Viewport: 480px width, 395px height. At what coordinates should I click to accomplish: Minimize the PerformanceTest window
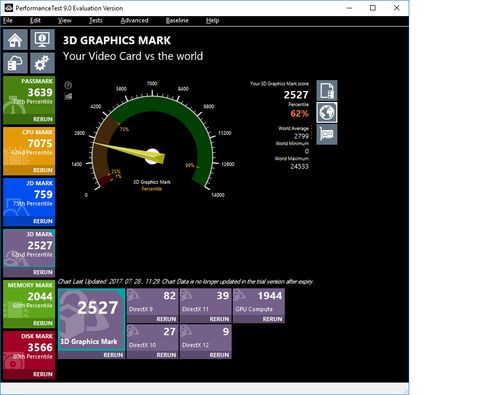349,8
